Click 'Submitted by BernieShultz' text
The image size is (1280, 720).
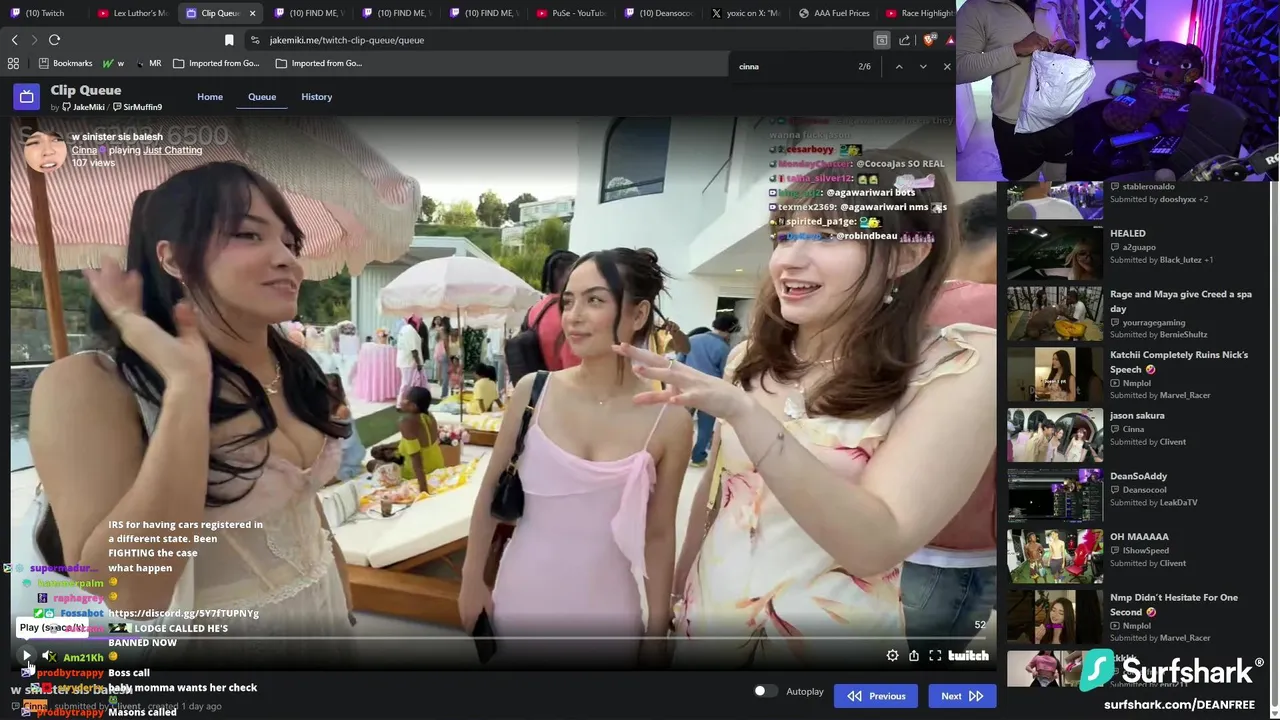click(1159, 334)
